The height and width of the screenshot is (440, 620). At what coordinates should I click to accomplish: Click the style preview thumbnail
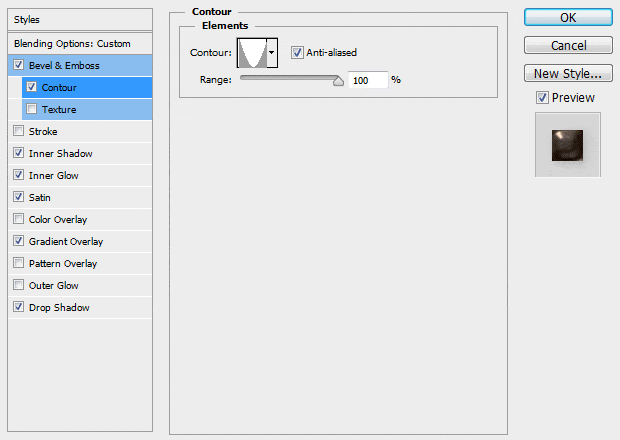567,144
